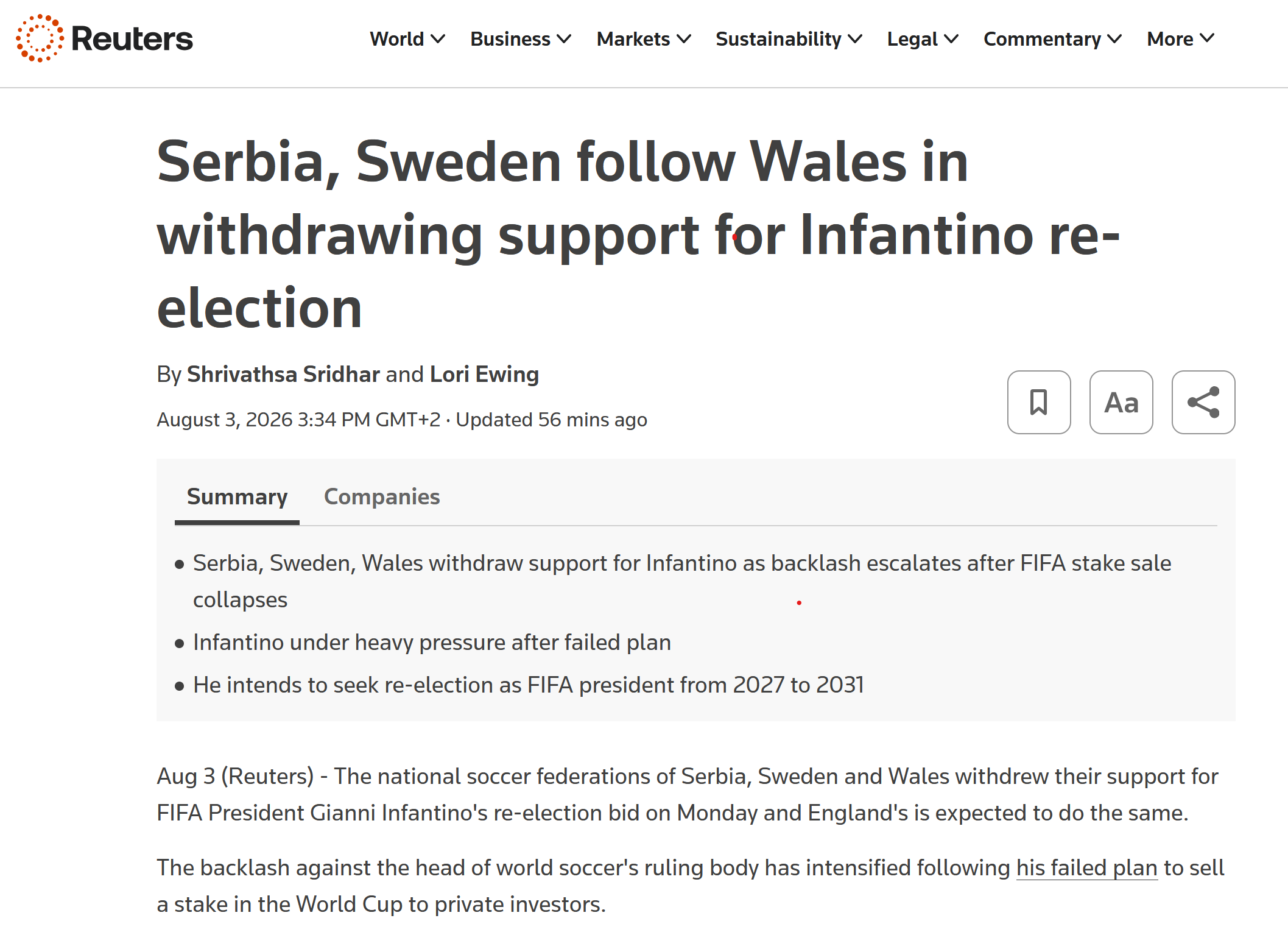The height and width of the screenshot is (935, 1288).
Task: Share the article via share icon
Action: [1203, 402]
